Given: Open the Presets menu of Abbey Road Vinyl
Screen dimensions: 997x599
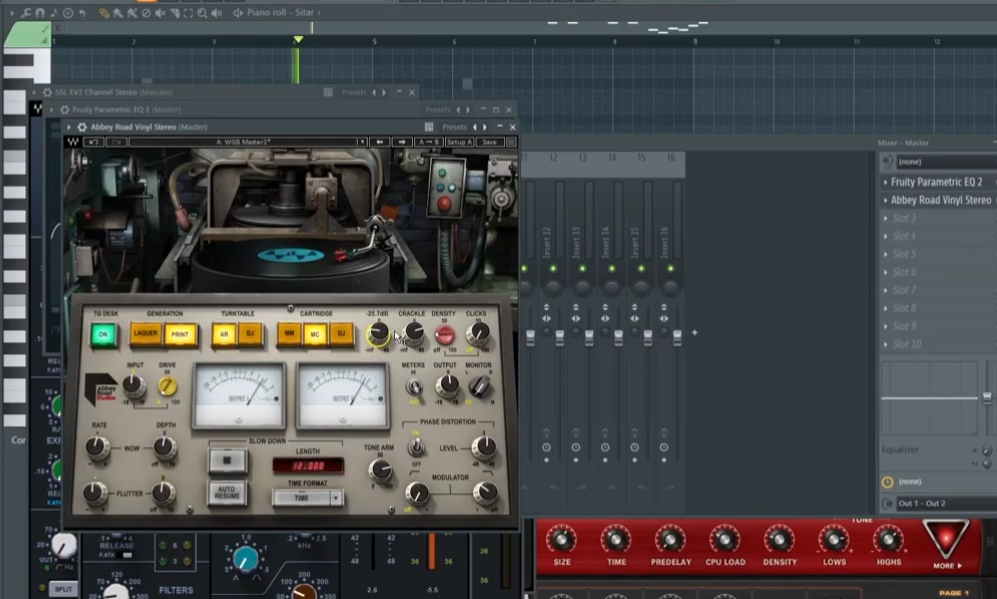Looking at the screenshot, I should tap(454, 127).
